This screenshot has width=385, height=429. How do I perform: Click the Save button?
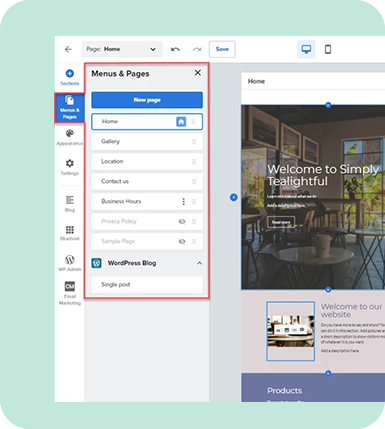point(222,49)
